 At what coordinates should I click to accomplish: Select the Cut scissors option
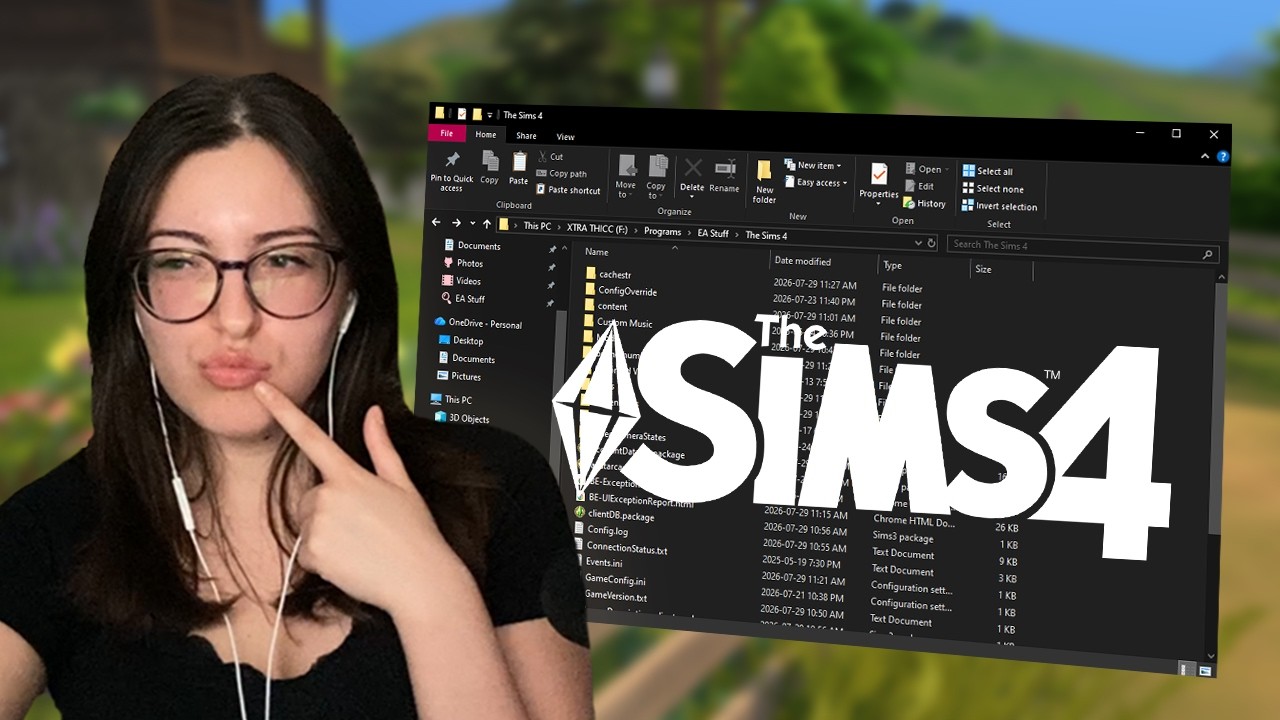[x=550, y=157]
